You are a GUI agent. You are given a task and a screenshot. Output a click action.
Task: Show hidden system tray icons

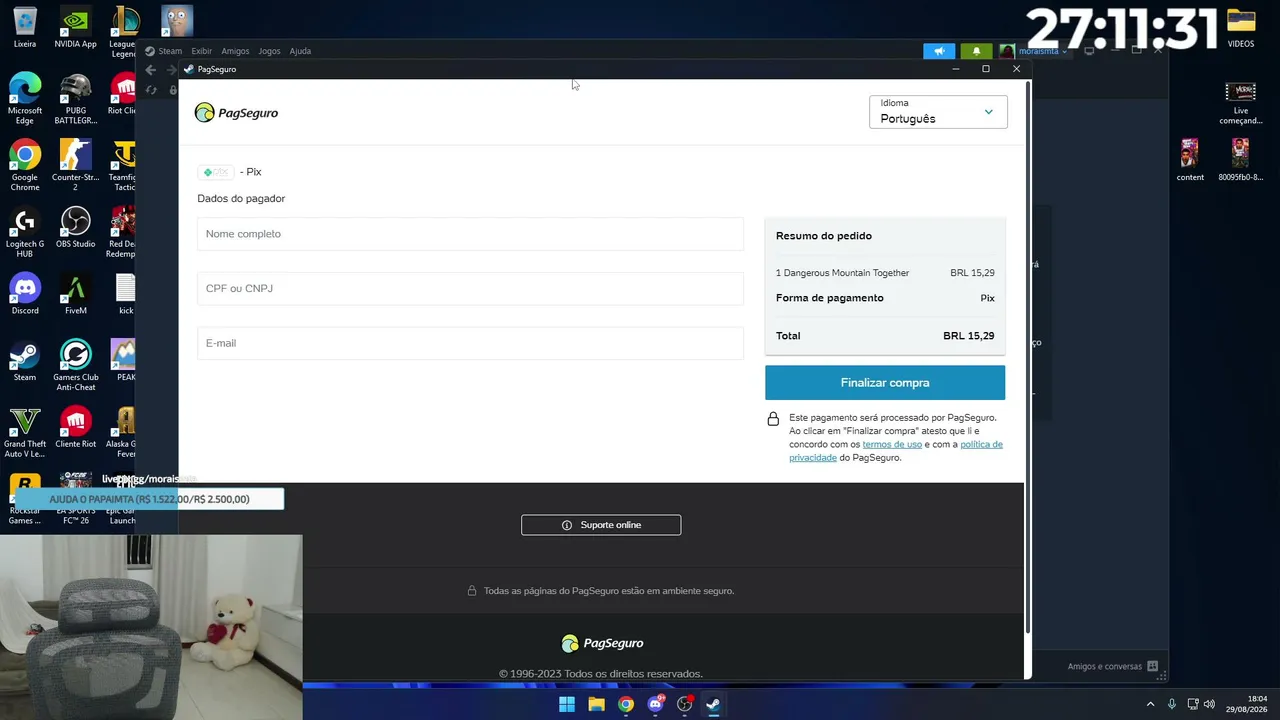coord(1150,704)
